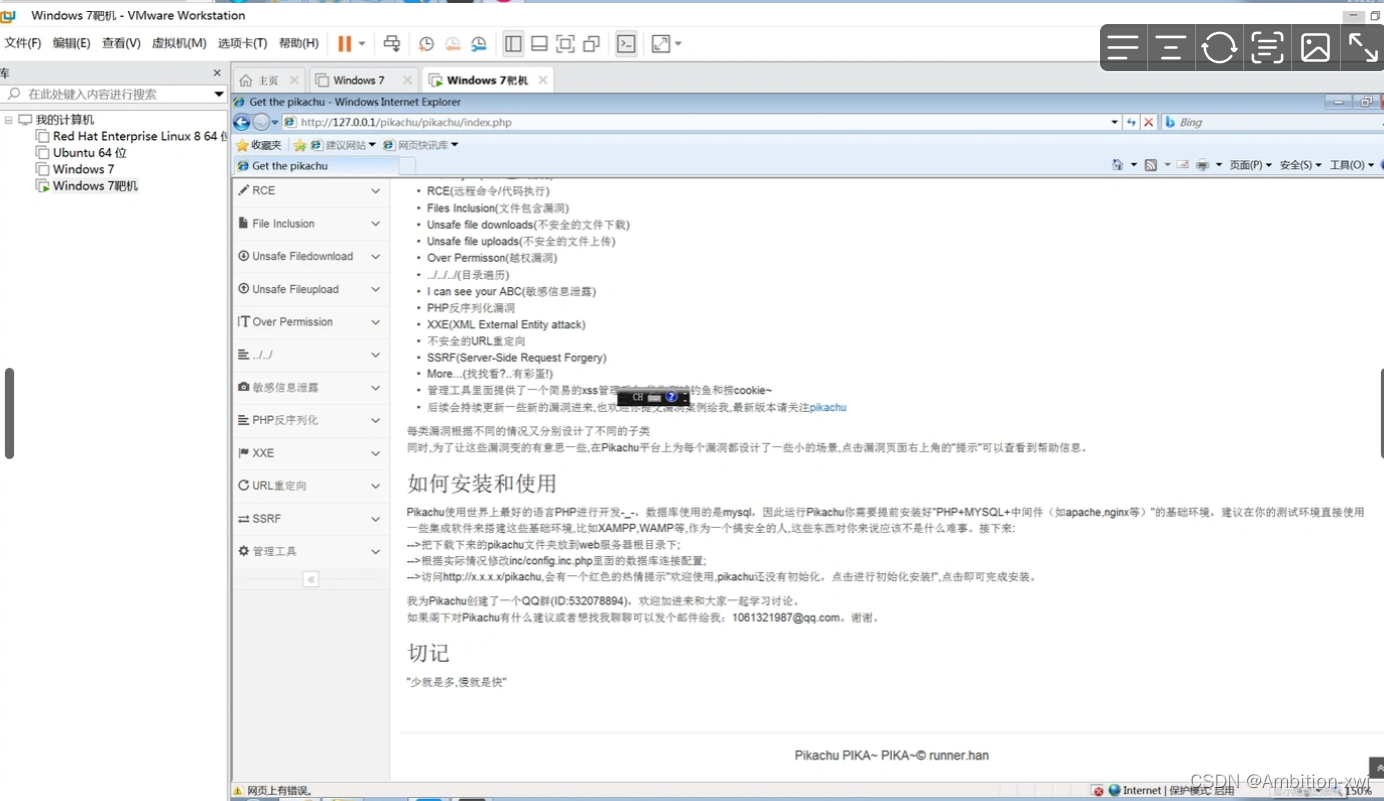Toggle the library sidebar view icon

click(x=513, y=43)
